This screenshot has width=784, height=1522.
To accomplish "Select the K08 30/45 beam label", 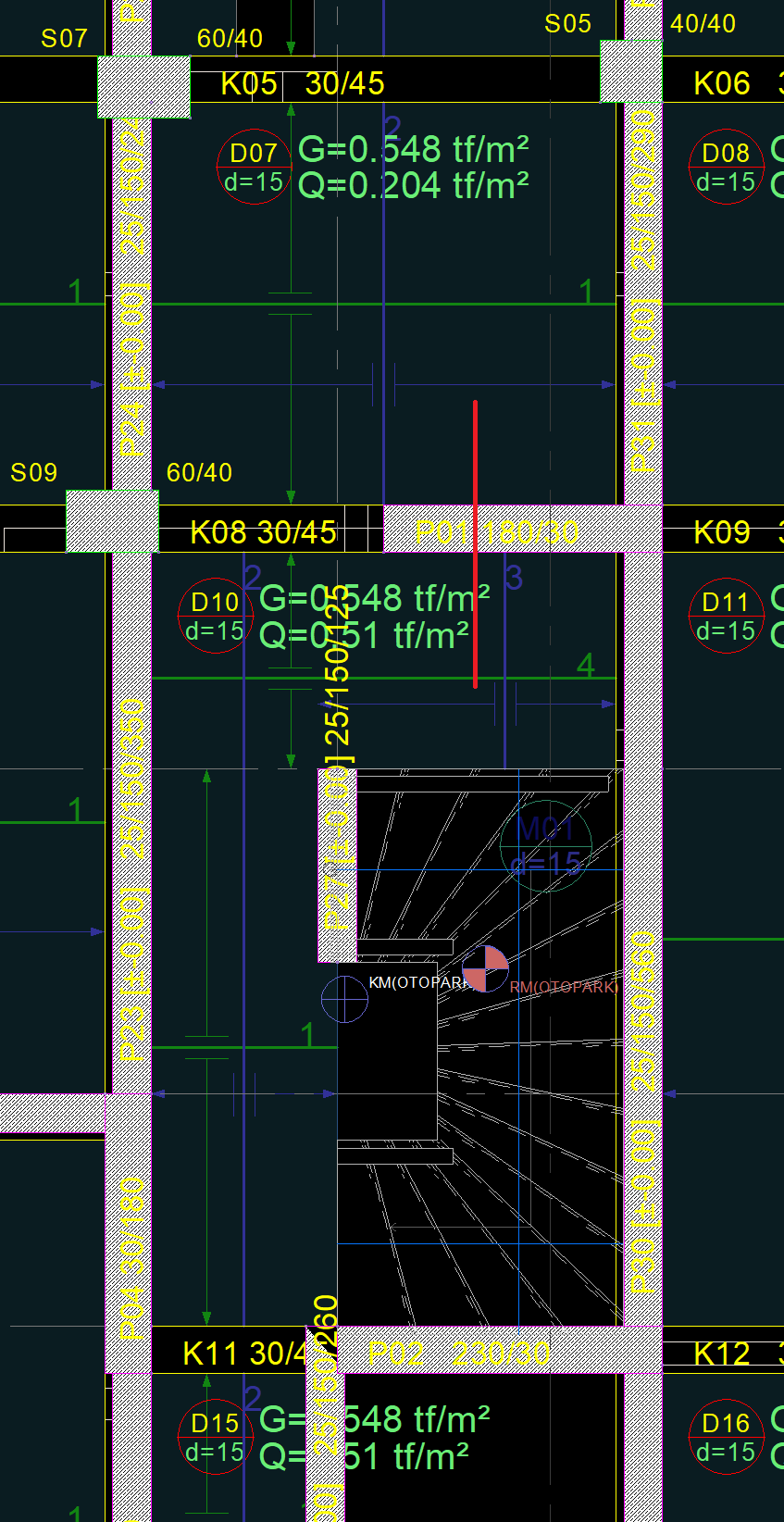I will 263,532.
